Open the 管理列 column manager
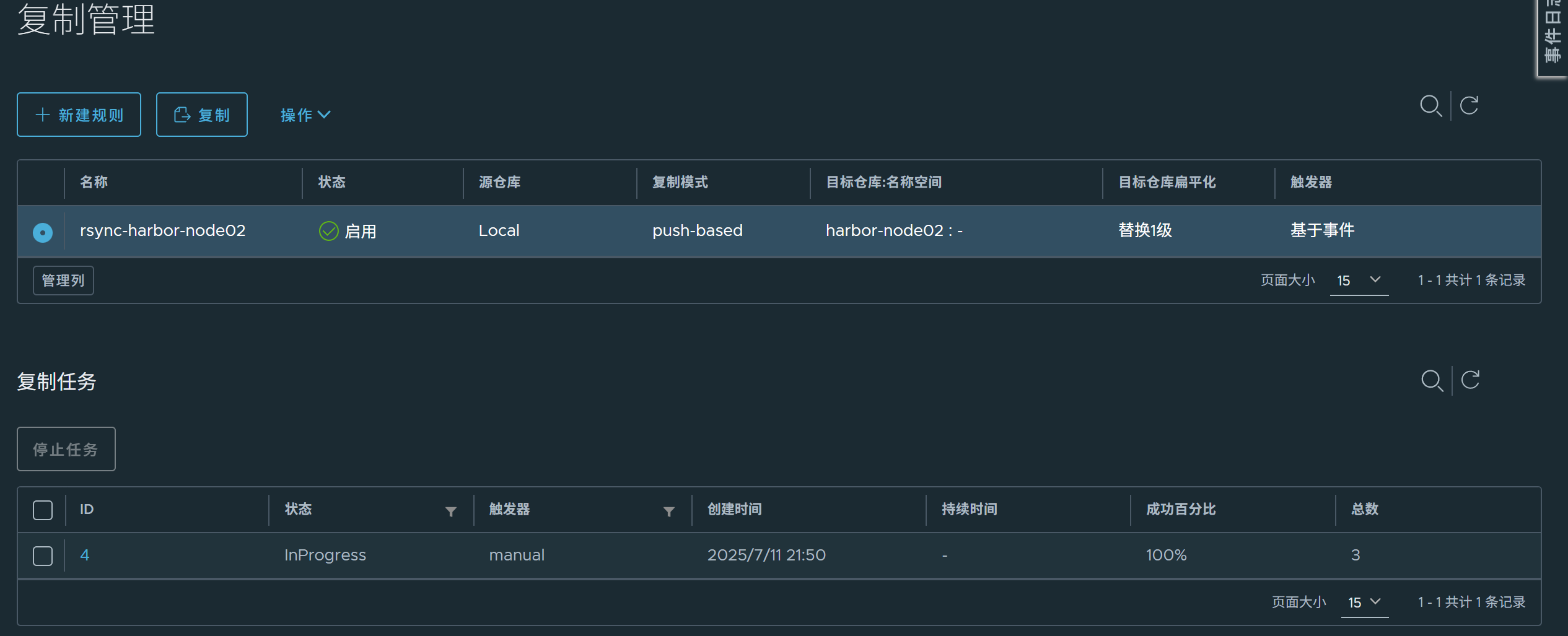The image size is (1568, 636). pos(63,281)
